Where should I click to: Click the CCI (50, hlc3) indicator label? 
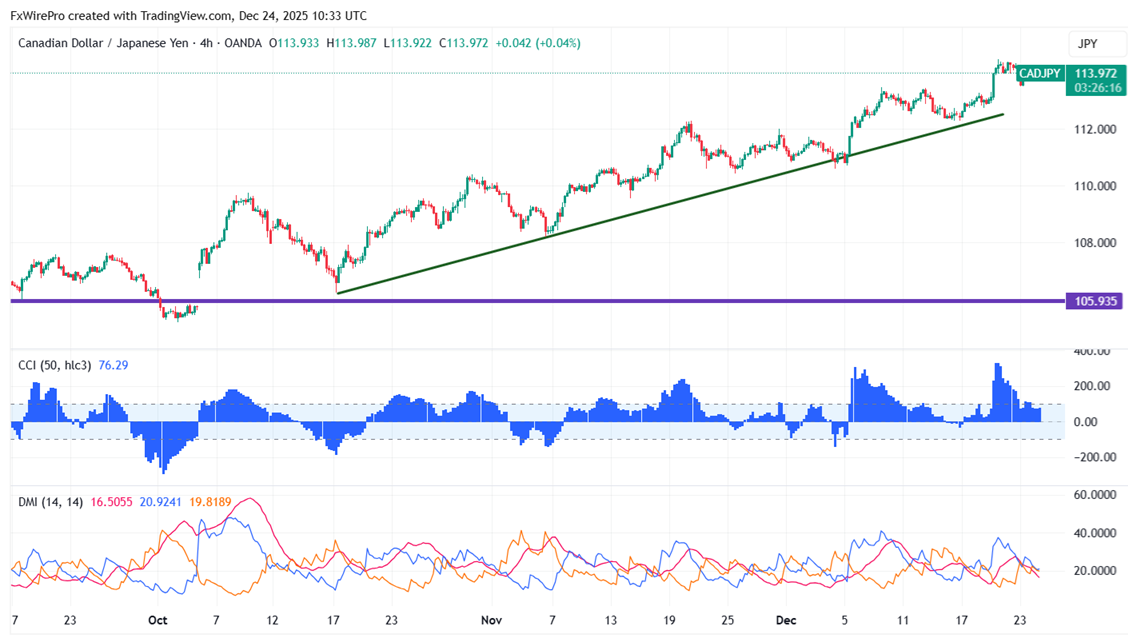click(x=55, y=365)
